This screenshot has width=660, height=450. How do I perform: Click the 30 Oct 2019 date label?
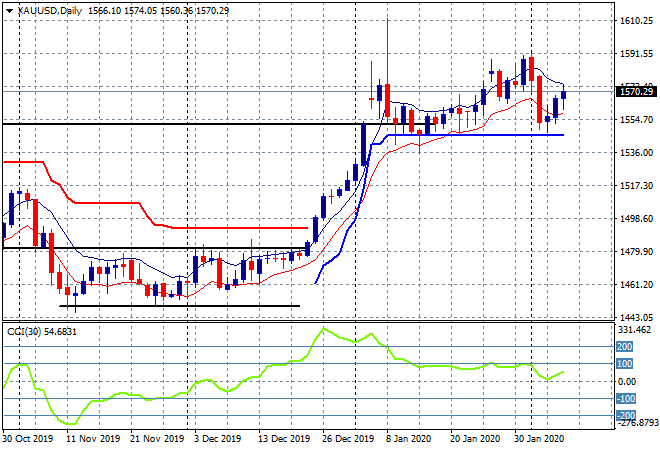coord(28,439)
